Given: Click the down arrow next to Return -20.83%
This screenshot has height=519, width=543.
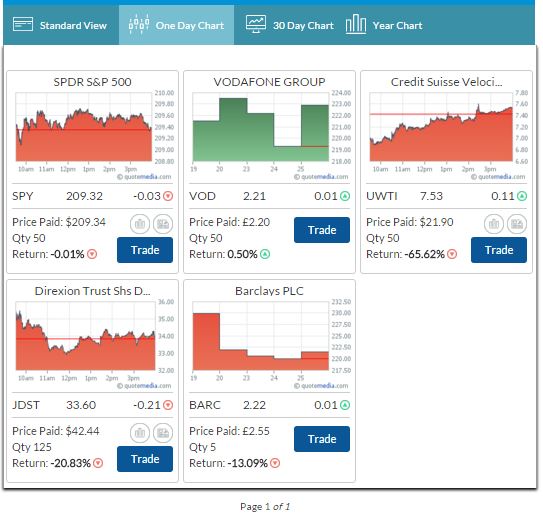Looking at the screenshot, I should tap(98, 463).
